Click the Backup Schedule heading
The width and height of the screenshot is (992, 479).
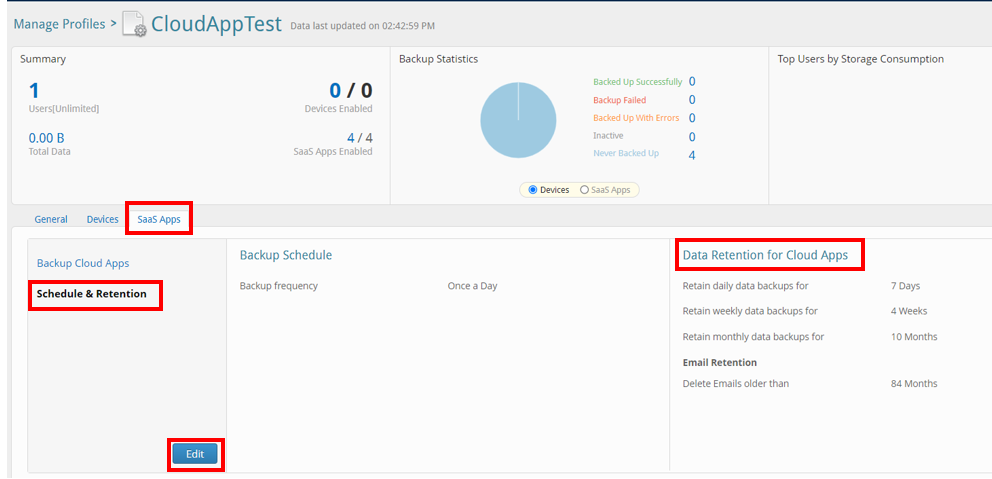[286, 255]
